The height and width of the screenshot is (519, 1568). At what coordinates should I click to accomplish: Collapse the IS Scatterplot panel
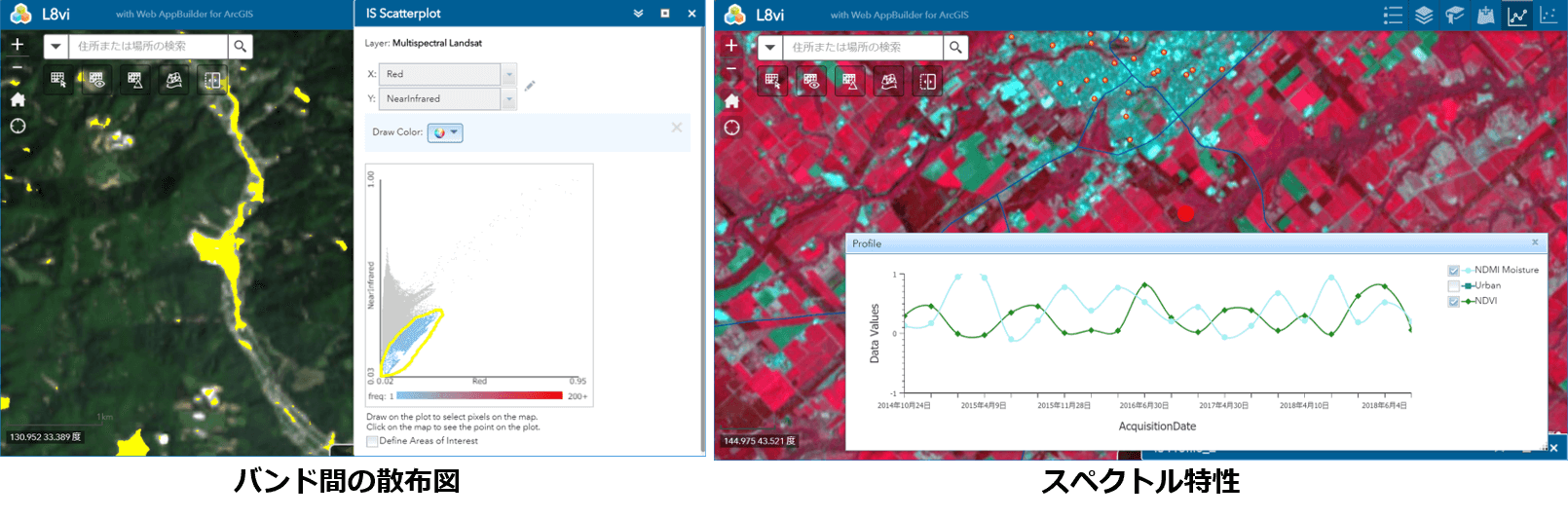point(638,14)
